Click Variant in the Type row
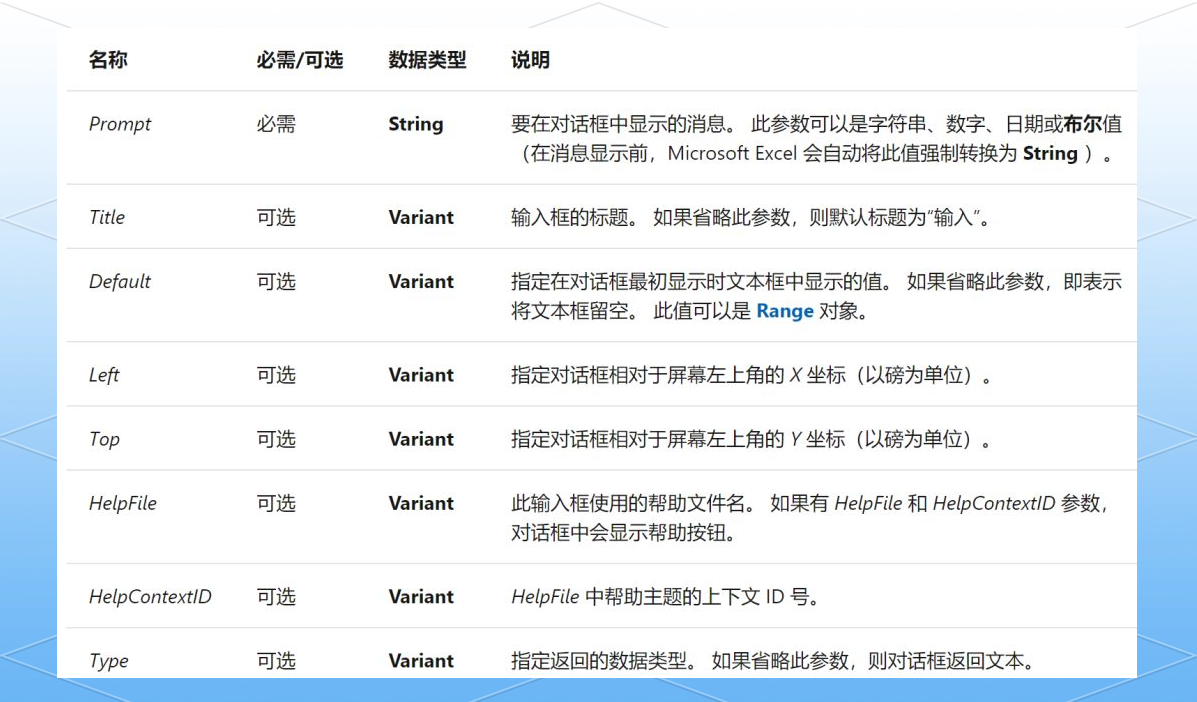 421,661
